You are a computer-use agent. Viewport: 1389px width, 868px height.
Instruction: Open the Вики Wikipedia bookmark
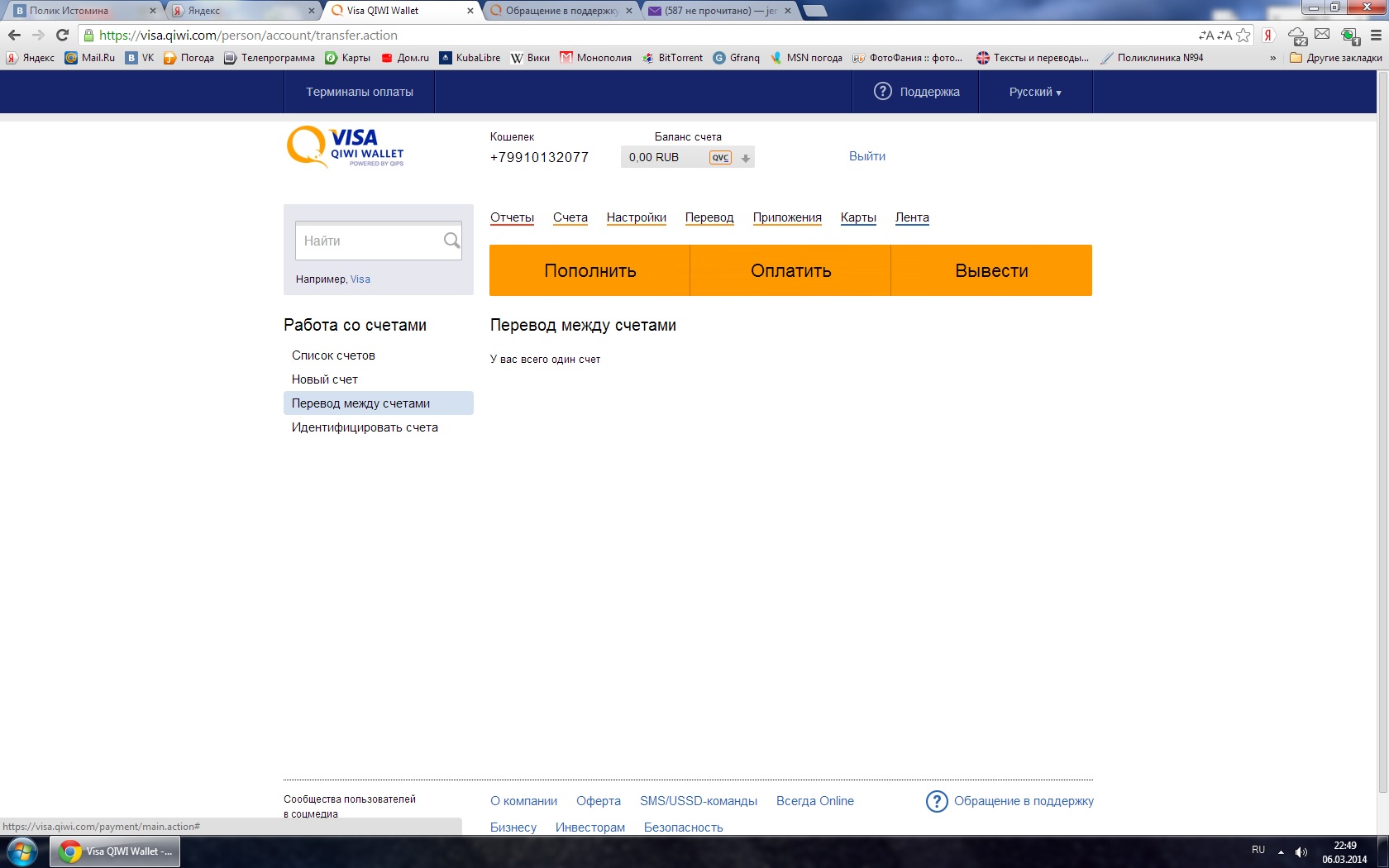[530, 58]
